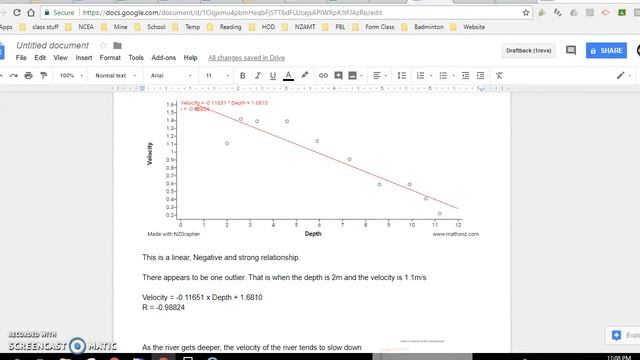
Task: Toggle underline formatting
Action: (x=273, y=76)
